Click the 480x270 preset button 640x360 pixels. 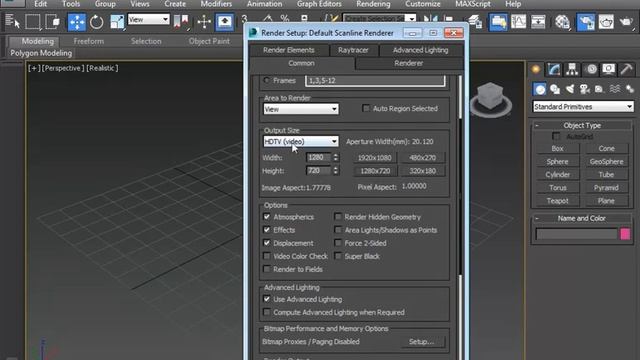pos(422,158)
